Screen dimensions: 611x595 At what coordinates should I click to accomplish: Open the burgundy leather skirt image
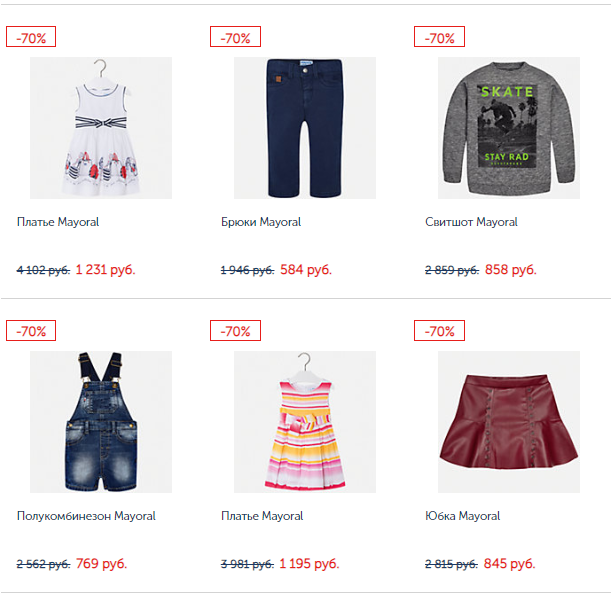509,422
